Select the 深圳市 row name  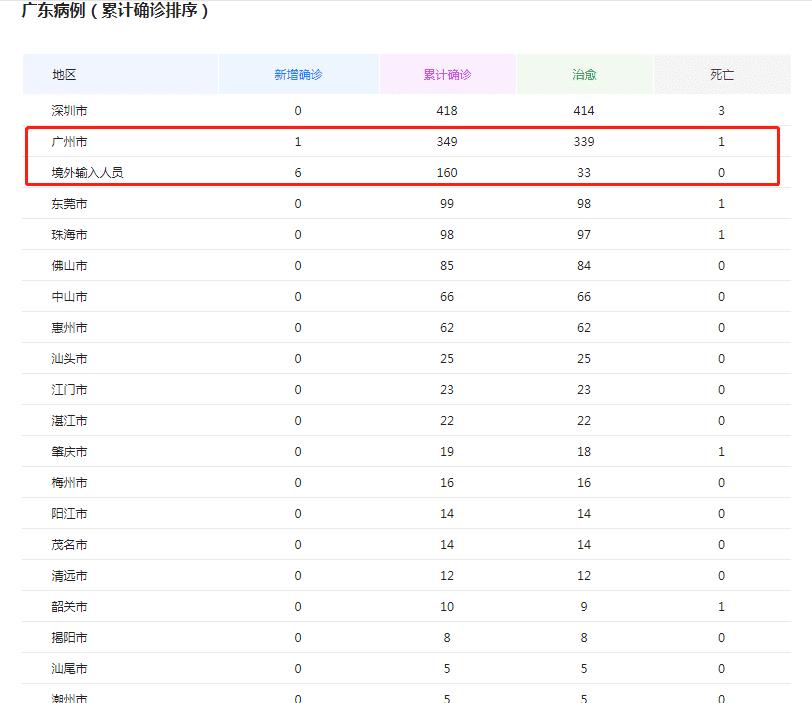[69, 111]
